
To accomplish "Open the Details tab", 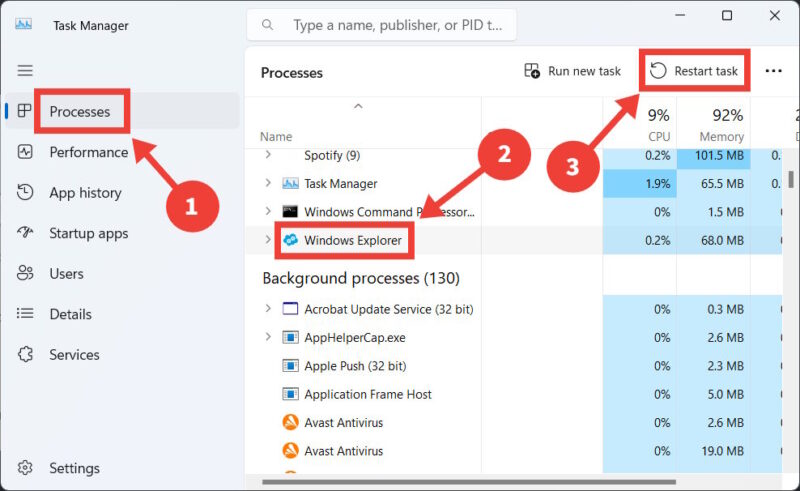I will pos(70,314).
